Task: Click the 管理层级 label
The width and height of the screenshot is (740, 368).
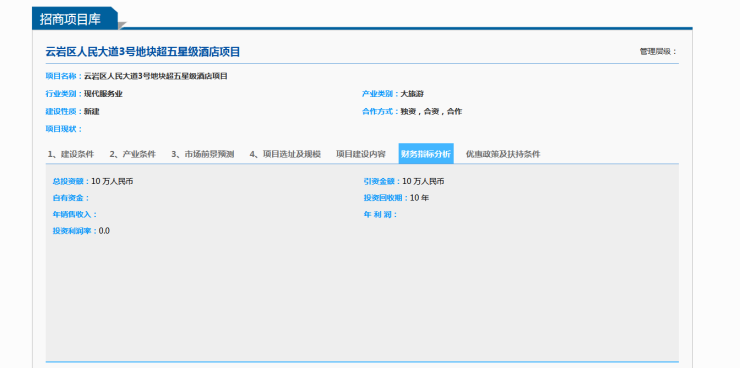Action: coord(658,52)
